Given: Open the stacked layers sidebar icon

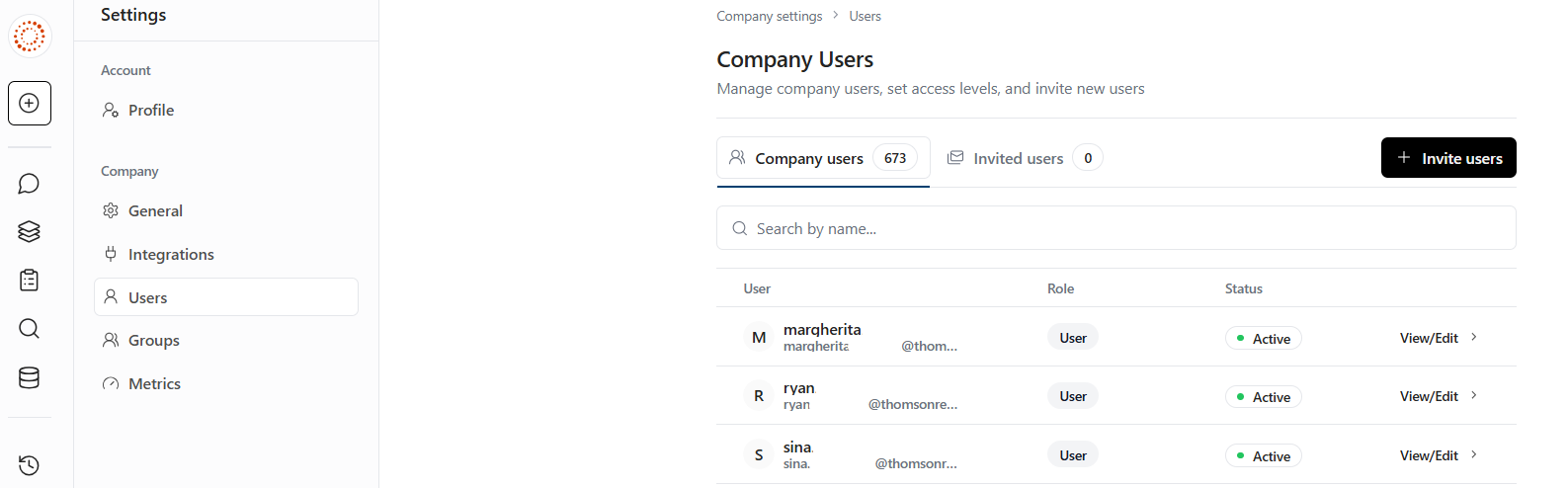Looking at the screenshot, I should [x=30, y=231].
